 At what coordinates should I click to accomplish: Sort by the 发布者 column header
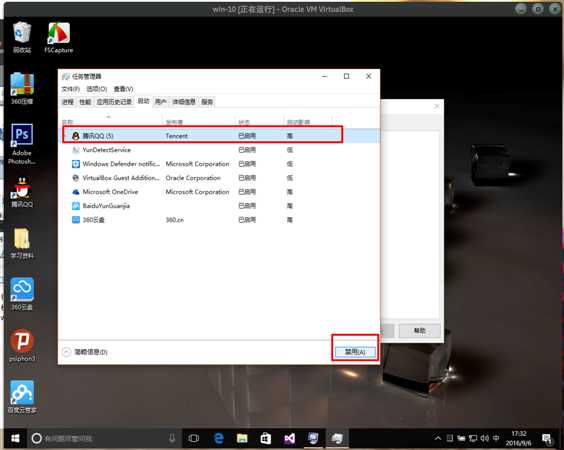(199, 122)
